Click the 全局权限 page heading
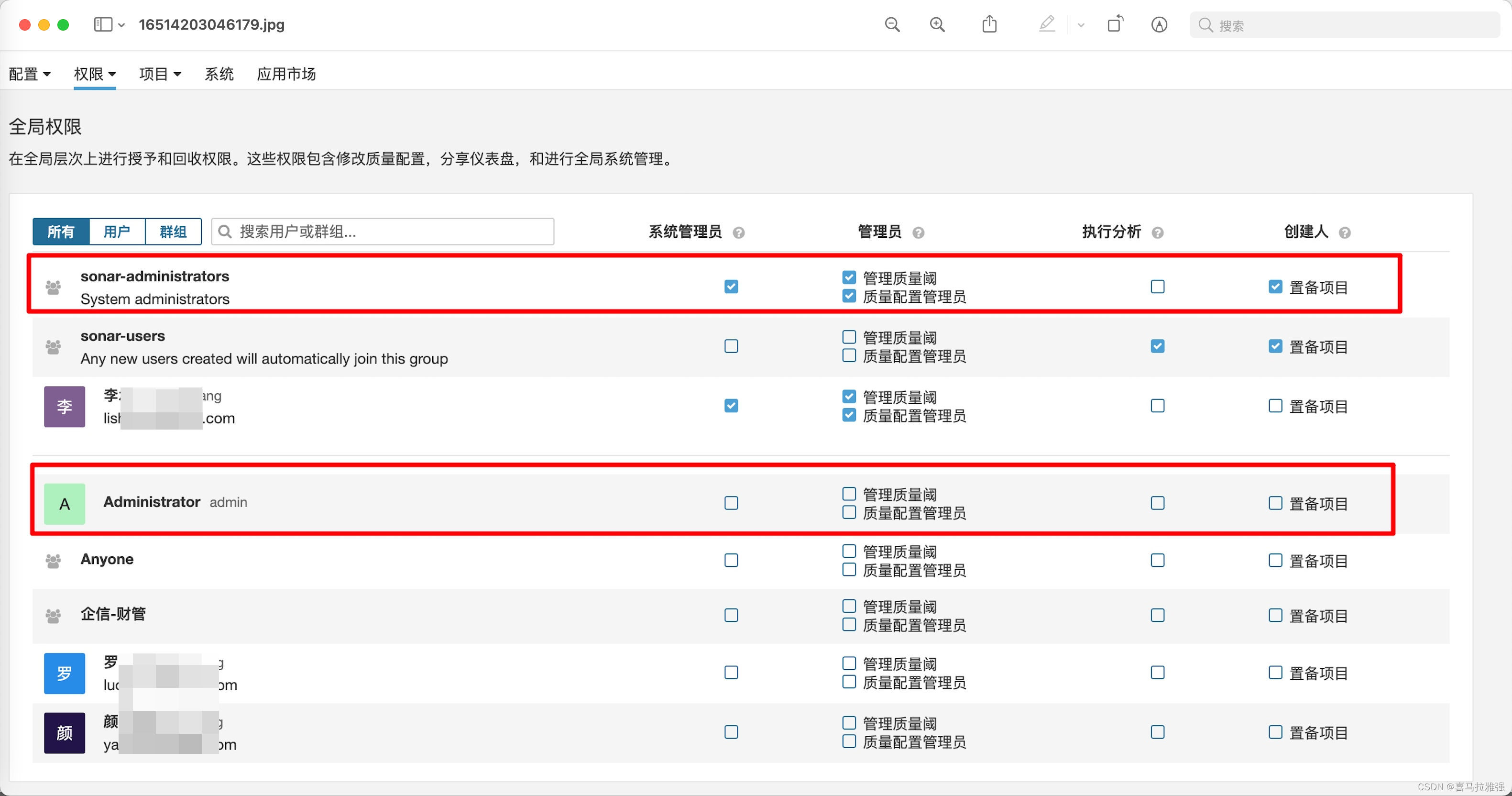The width and height of the screenshot is (1512, 796). click(45, 126)
